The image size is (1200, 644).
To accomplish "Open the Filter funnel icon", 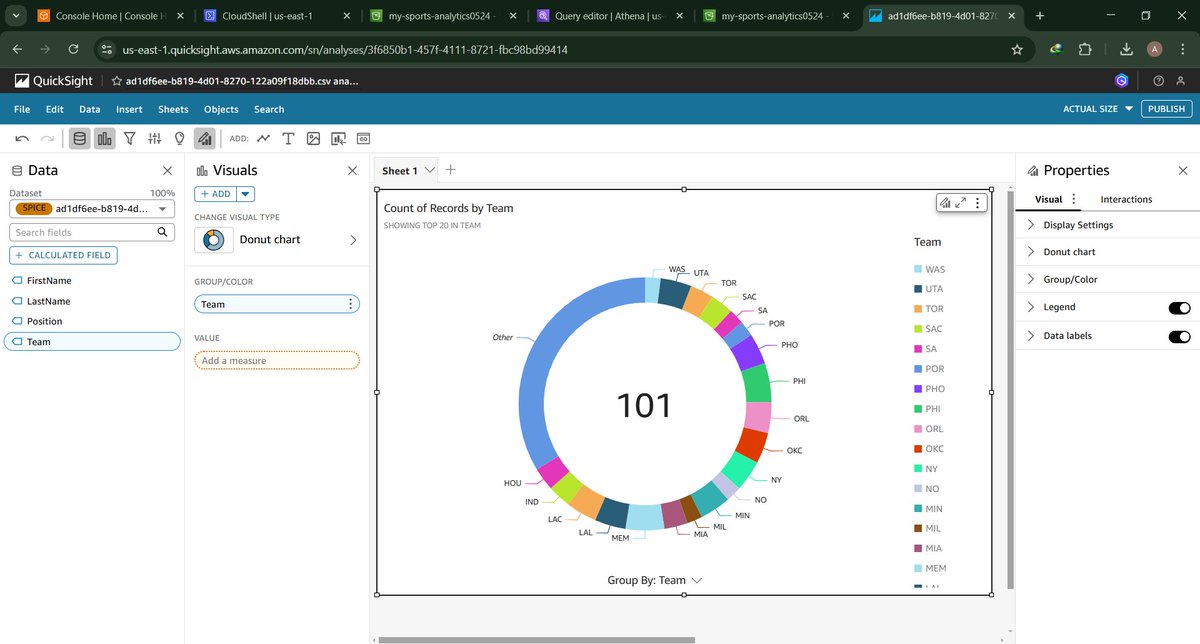I will (130, 139).
